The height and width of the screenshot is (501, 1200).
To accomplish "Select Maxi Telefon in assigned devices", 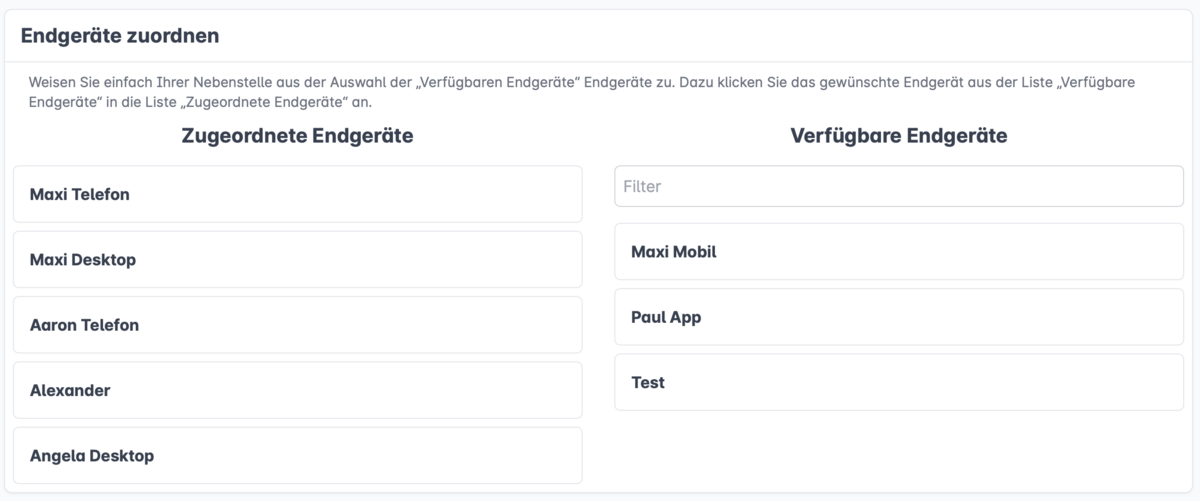I will (297, 194).
